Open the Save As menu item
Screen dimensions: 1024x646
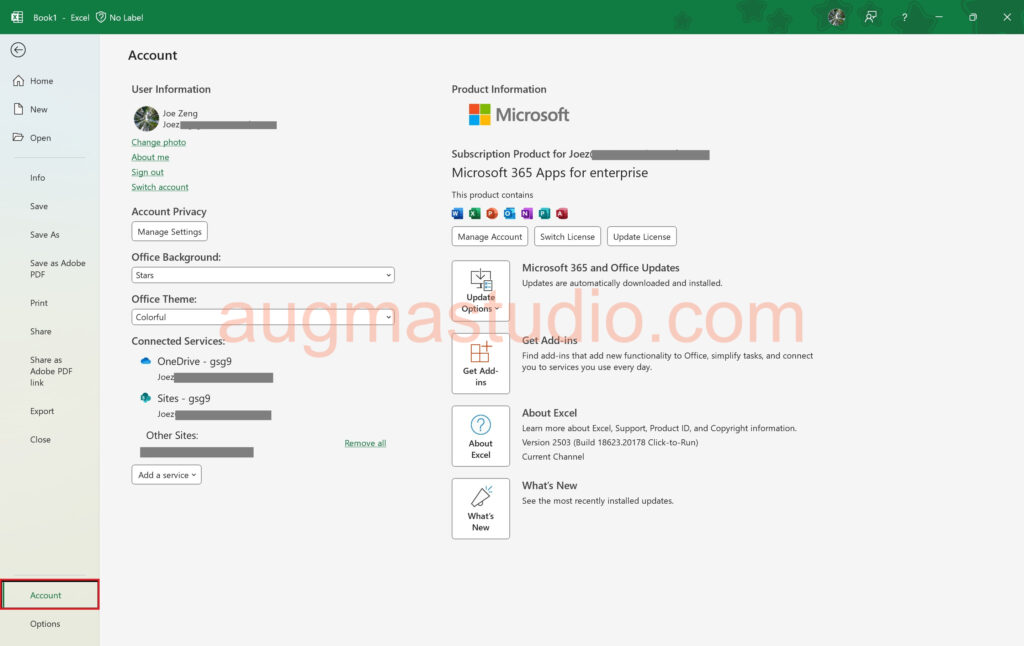click(45, 235)
